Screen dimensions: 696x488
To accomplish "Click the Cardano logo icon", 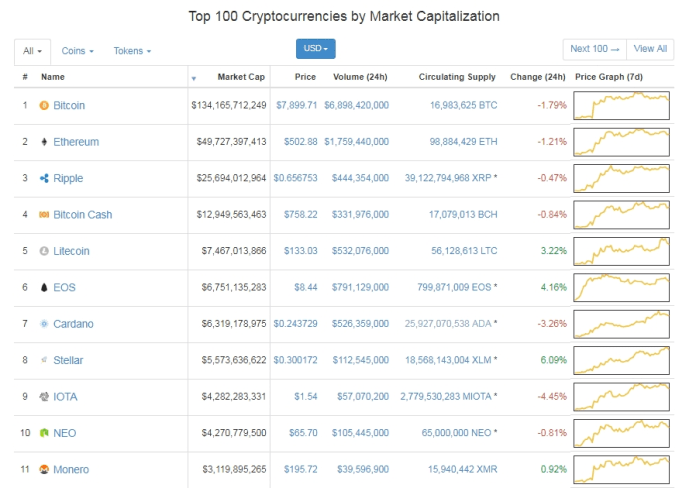I will [44, 324].
